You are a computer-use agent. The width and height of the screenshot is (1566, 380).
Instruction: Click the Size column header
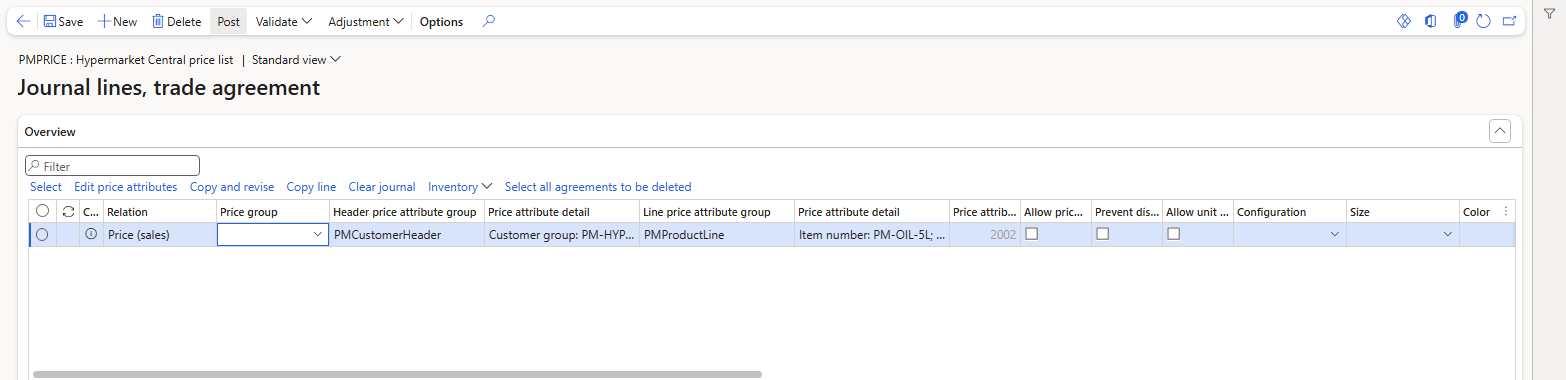[1403, 212]
